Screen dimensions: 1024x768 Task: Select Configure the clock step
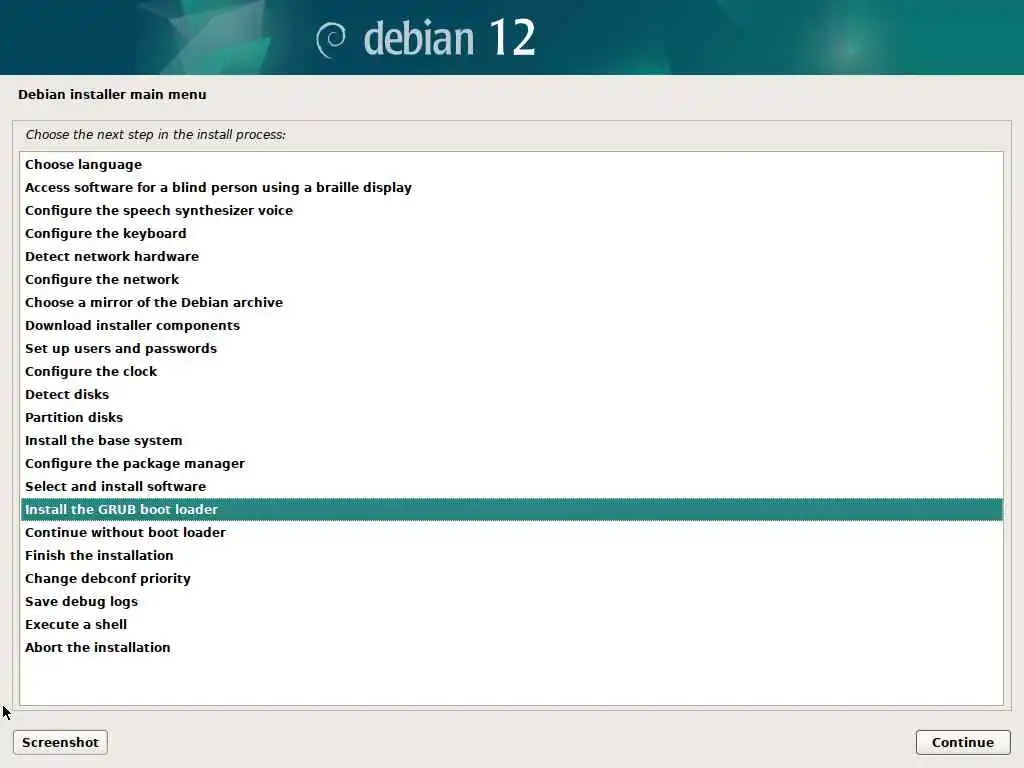coord(511,372)
